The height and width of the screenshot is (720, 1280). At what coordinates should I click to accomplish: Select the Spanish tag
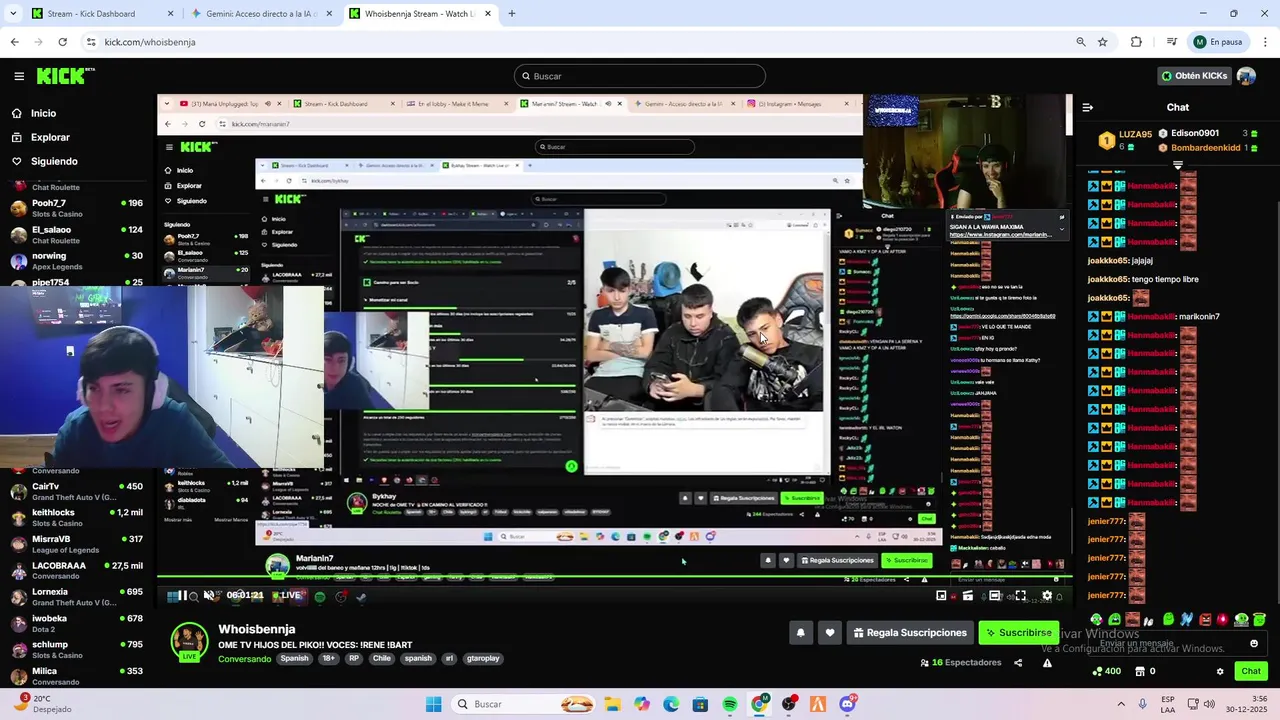point(294,659)
